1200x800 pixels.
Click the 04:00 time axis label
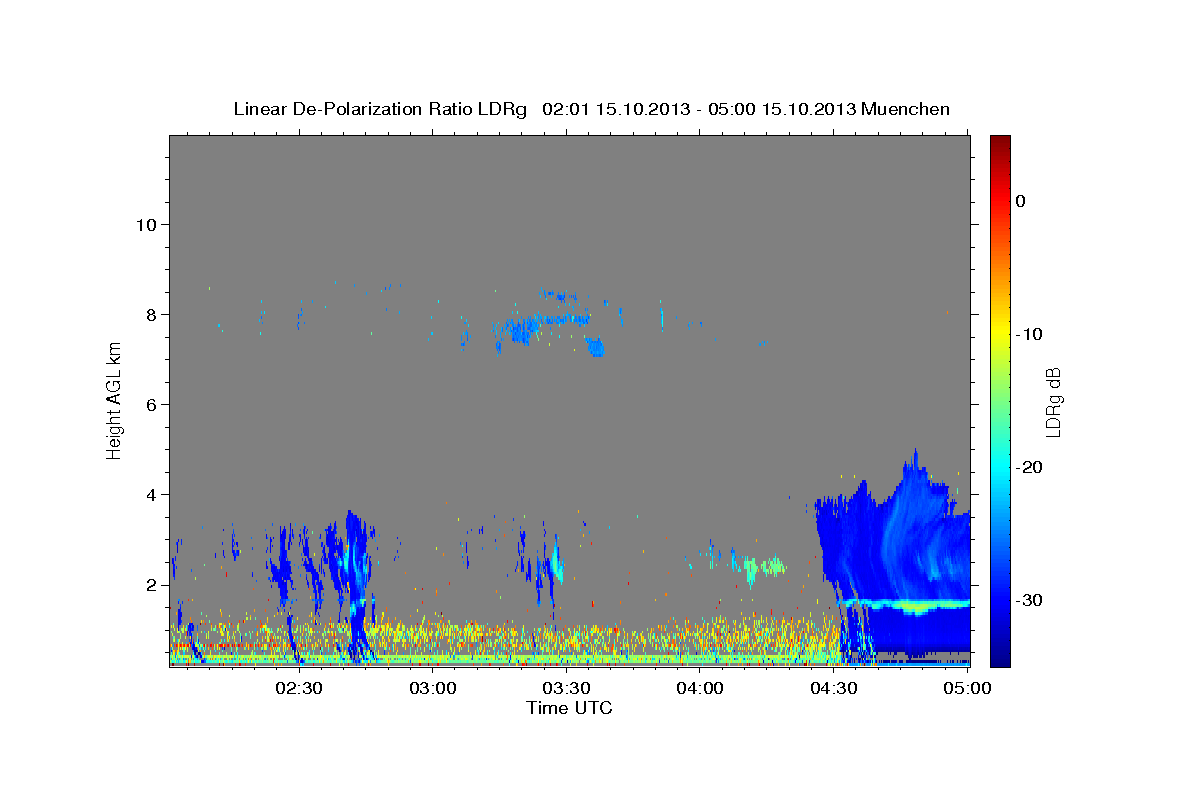(x=700, y=688)
